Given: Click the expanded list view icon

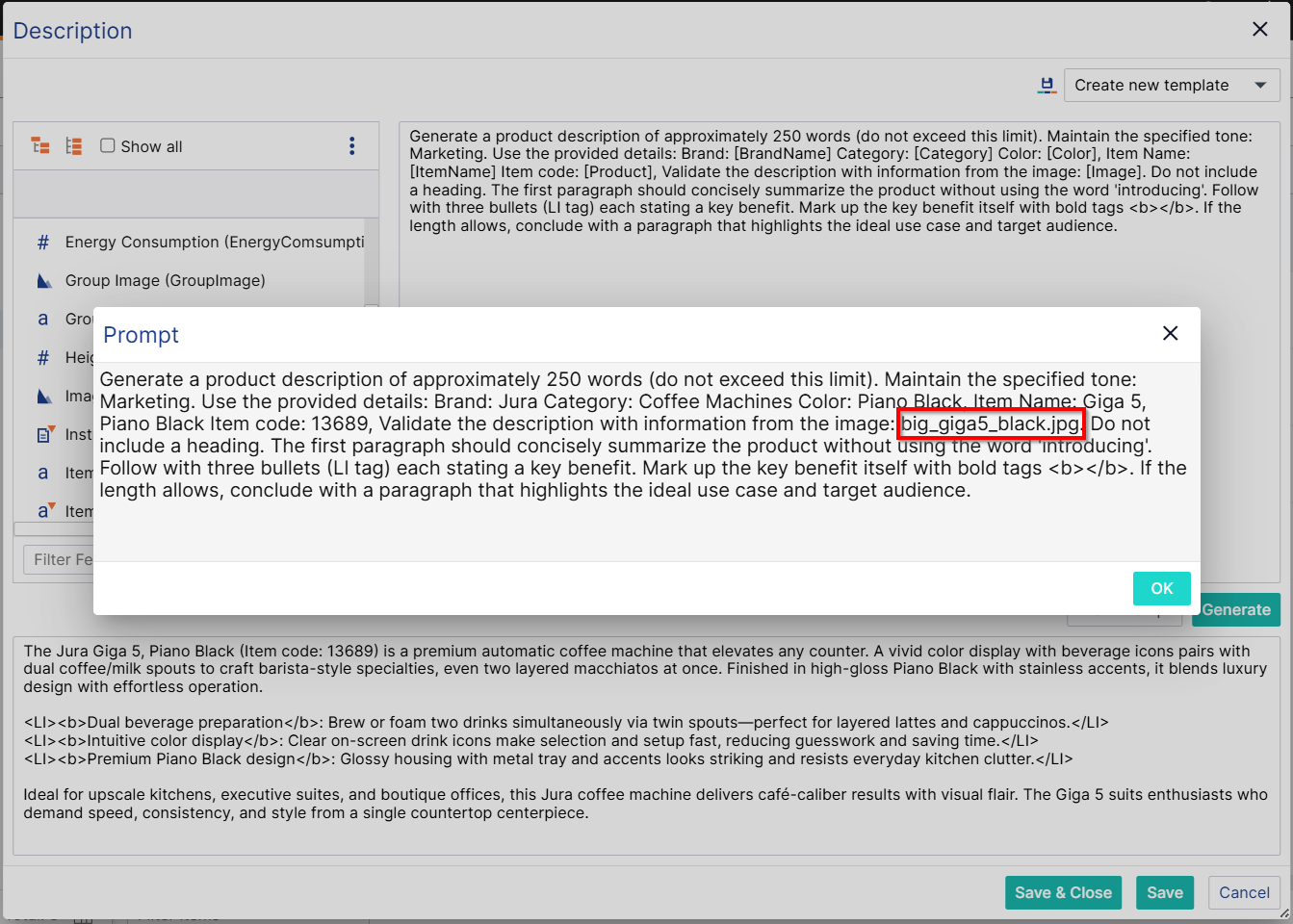Looking at the screenshot, I should (74, 145).
